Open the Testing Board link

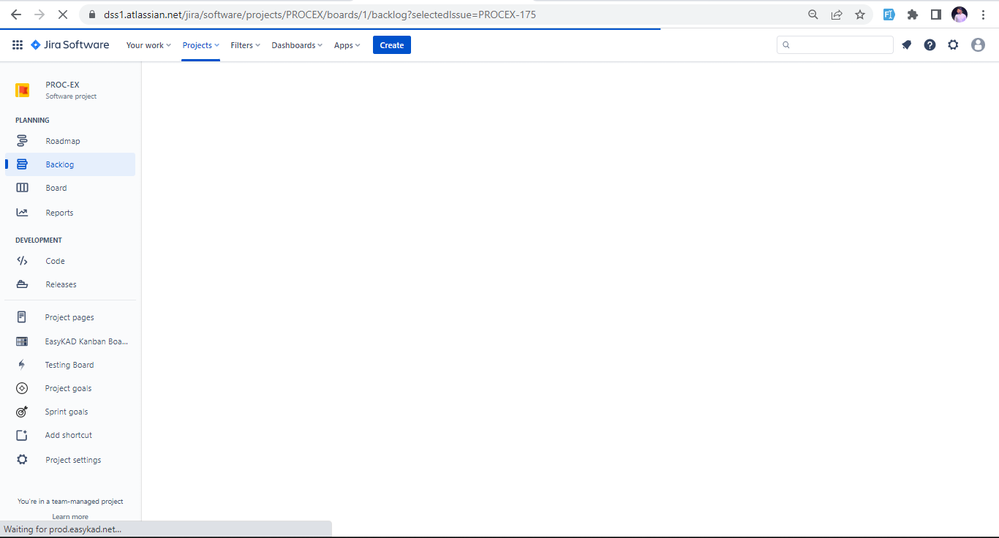click(70, 365)
